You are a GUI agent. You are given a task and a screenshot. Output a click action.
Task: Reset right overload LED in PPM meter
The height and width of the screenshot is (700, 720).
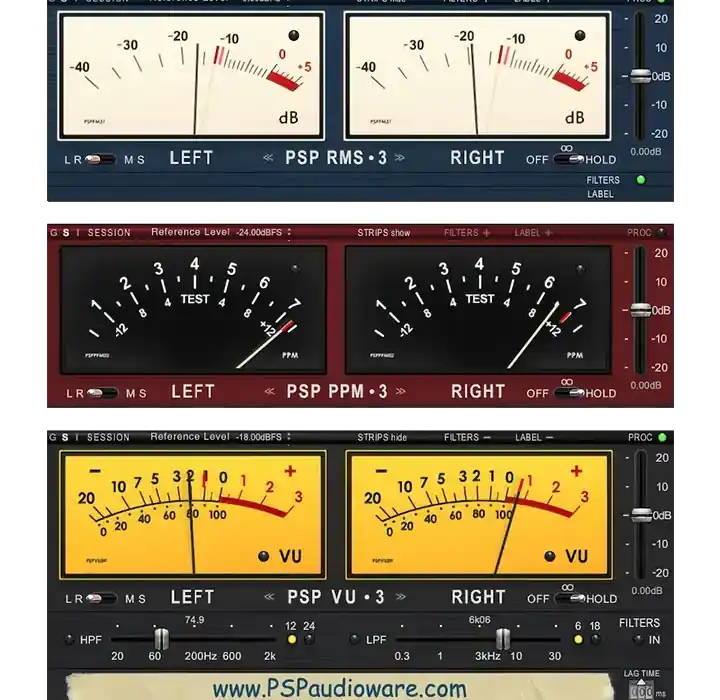(x=580, y=269)
